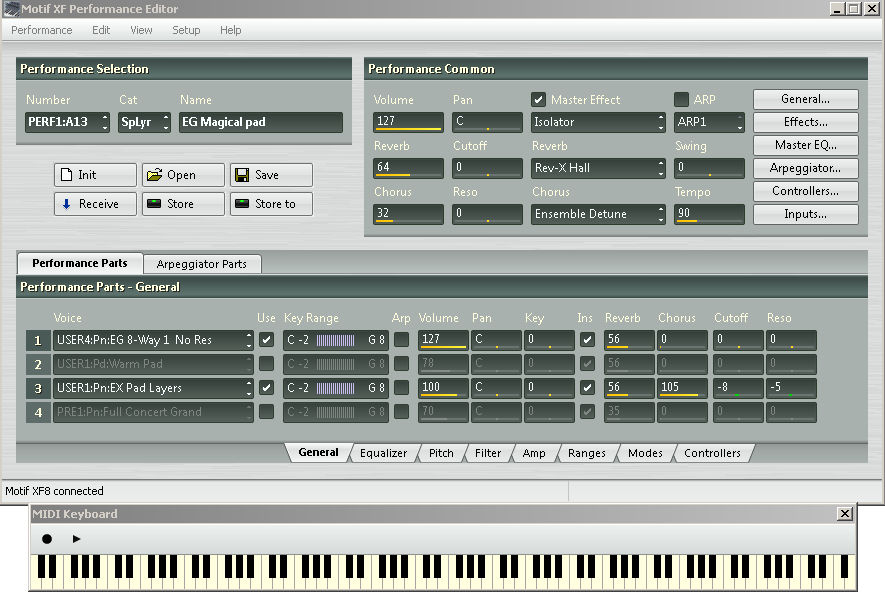Switch to the Pitch bottom tab
Viewport: 885px width, 594px height.
coord(441,453)
